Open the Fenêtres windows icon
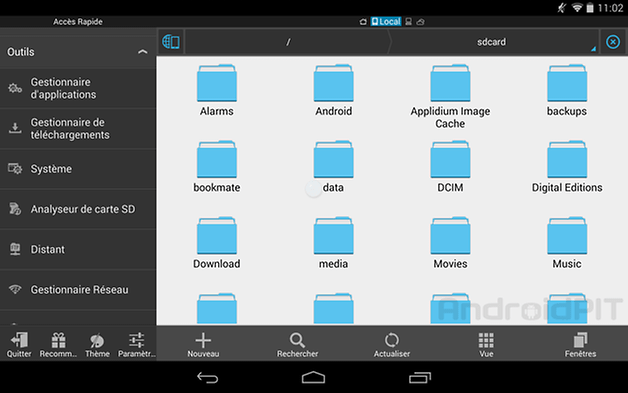The image size is (628, 393). [x=580, y=340]
